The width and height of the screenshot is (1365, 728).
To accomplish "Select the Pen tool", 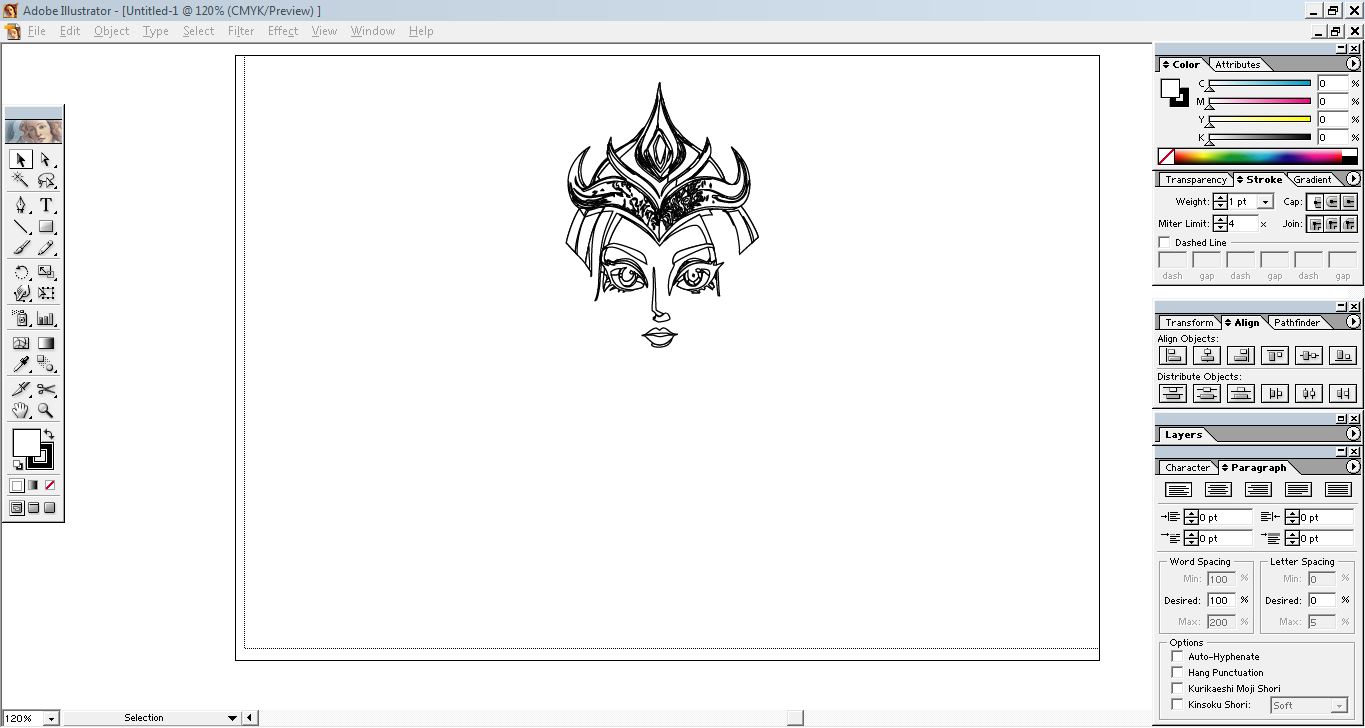I will coord(20,205).
